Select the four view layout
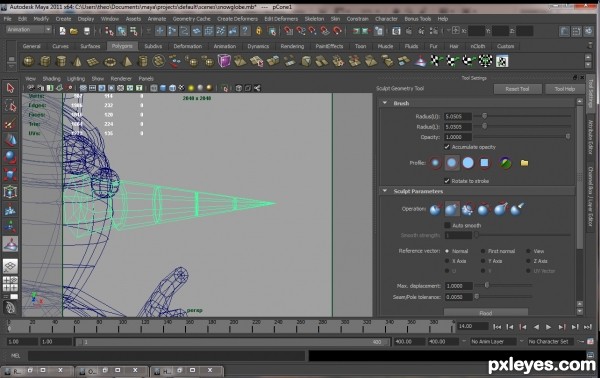Image resolution: width=600 pixels, height=378 pixels. [x=10, y=284]
